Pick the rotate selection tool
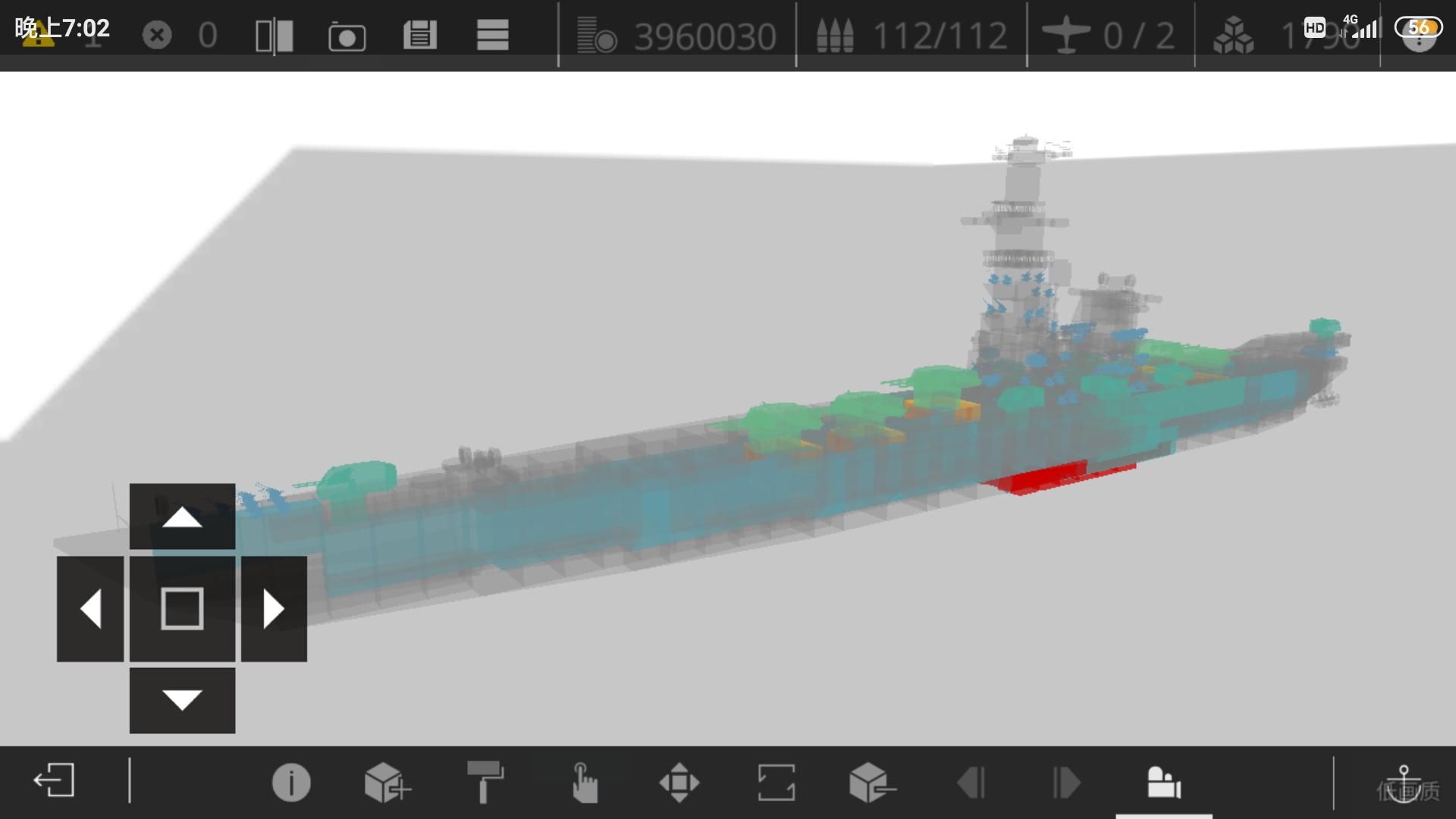The height and width of the screenshot is (819, 1456). point(776,782)
